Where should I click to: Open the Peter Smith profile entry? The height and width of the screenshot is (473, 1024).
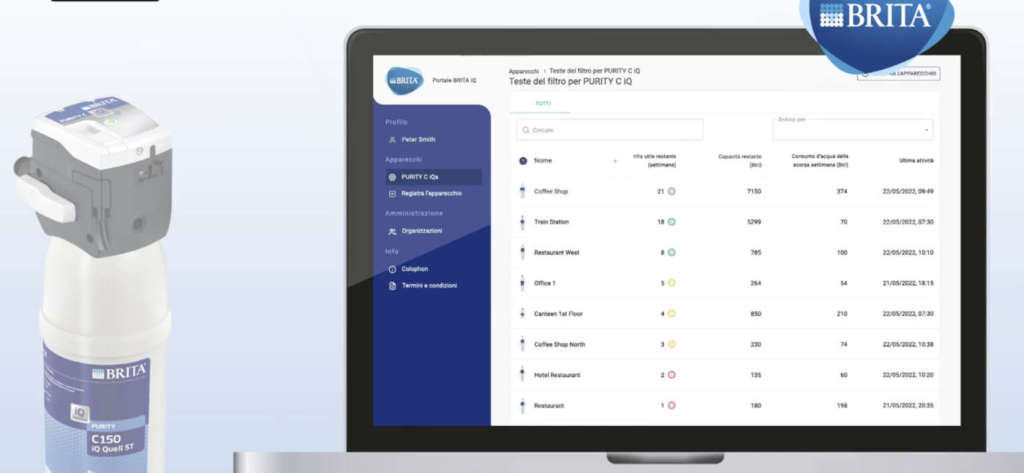click(411, 140)
